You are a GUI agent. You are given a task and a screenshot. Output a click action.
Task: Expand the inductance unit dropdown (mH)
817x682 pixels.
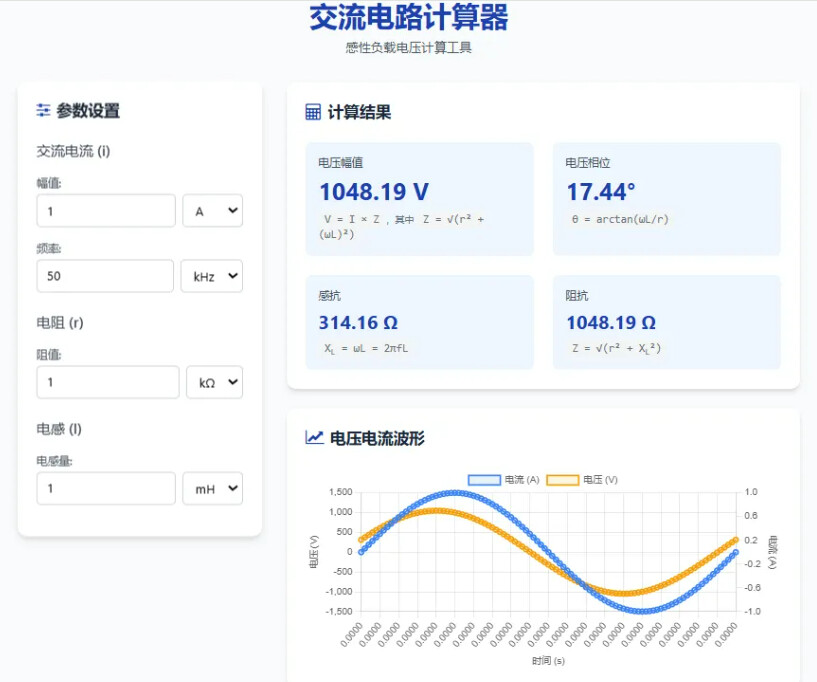(x=212, y=488)
